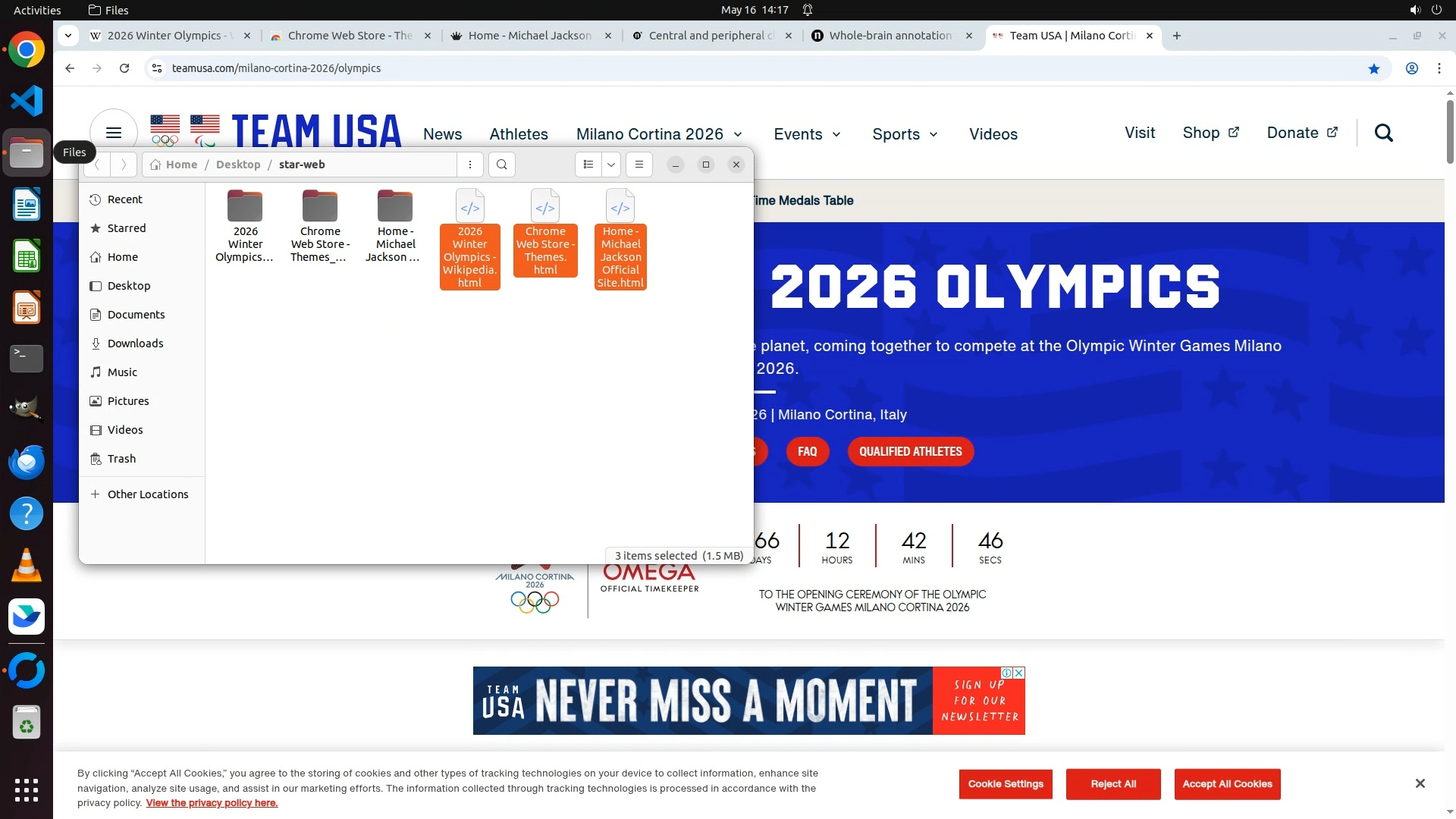
Task: Toggle list view in Files toolbar
Action: coord(588,165)
